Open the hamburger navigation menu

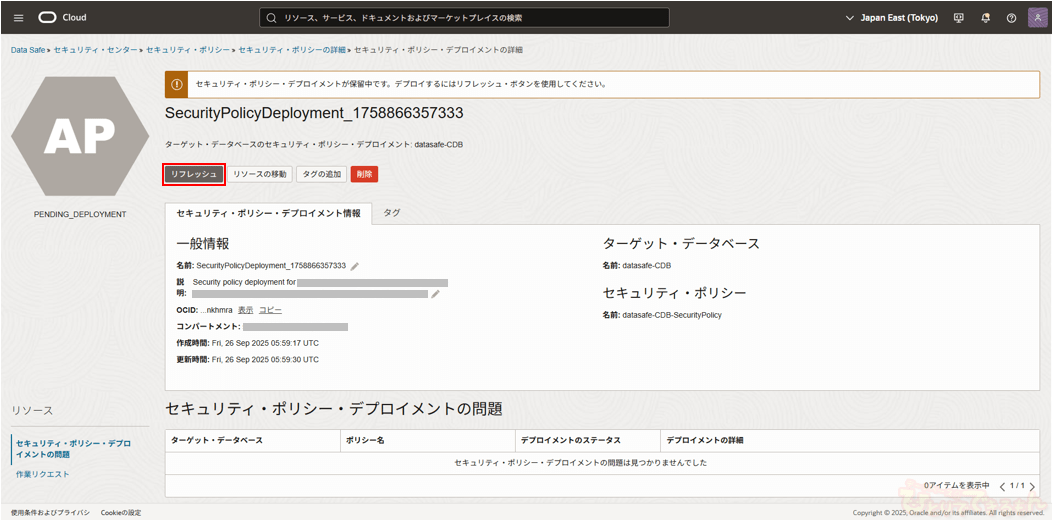(x=18, y=17)
